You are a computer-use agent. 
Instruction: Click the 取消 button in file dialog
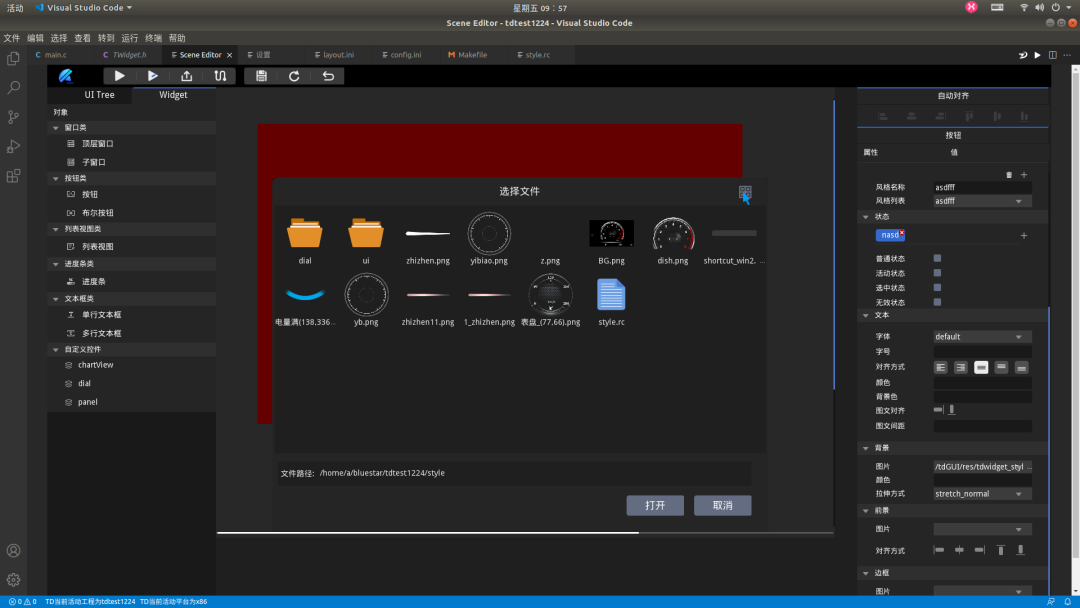(722, 506)
